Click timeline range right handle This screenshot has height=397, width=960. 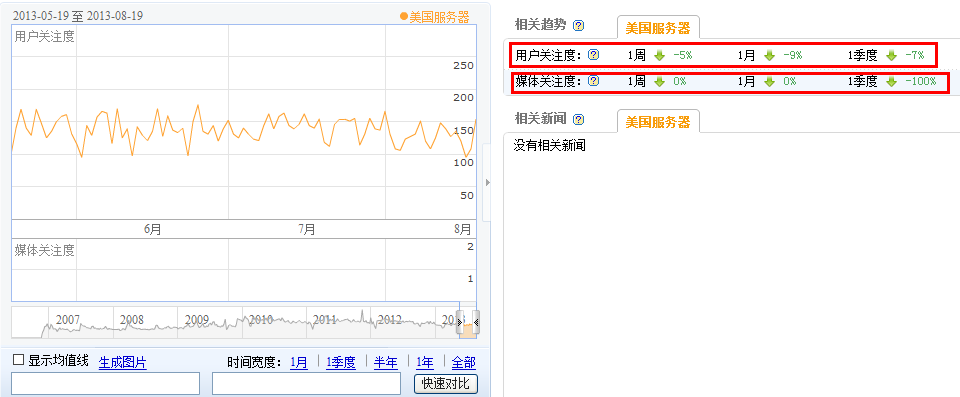[x=476, y=322]
